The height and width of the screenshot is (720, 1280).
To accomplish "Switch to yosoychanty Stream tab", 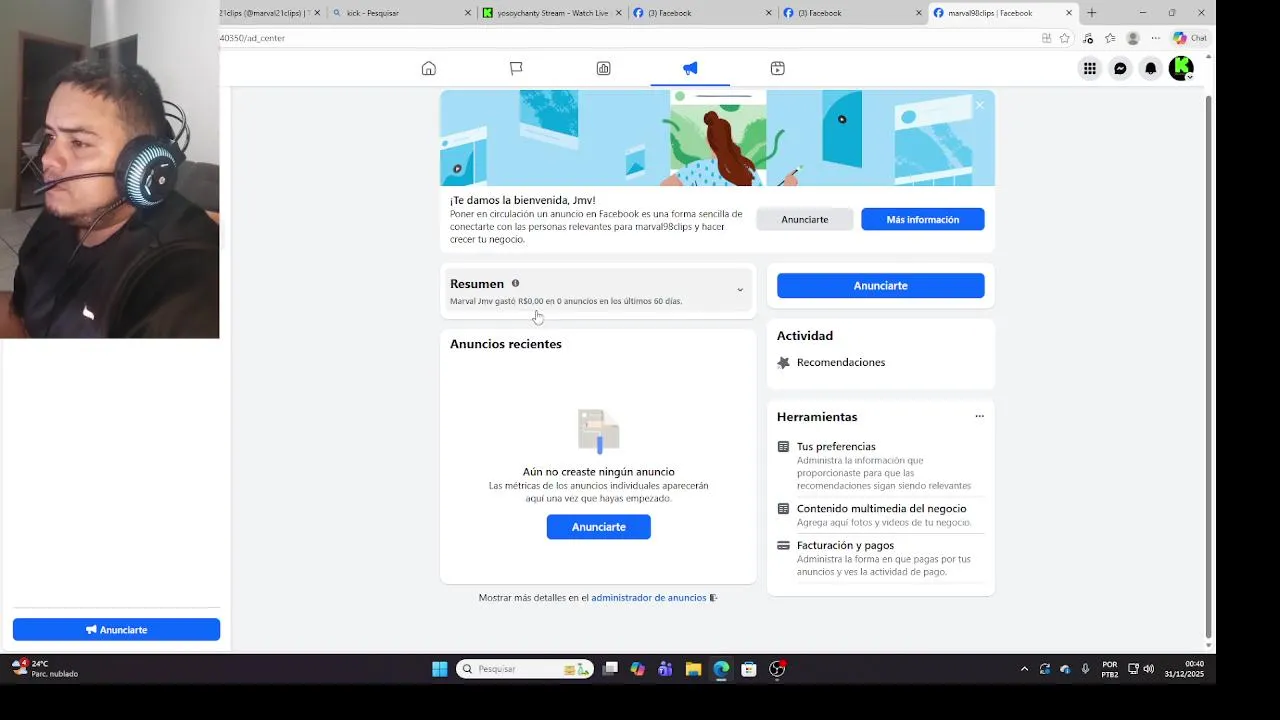I will click(551, 13).
